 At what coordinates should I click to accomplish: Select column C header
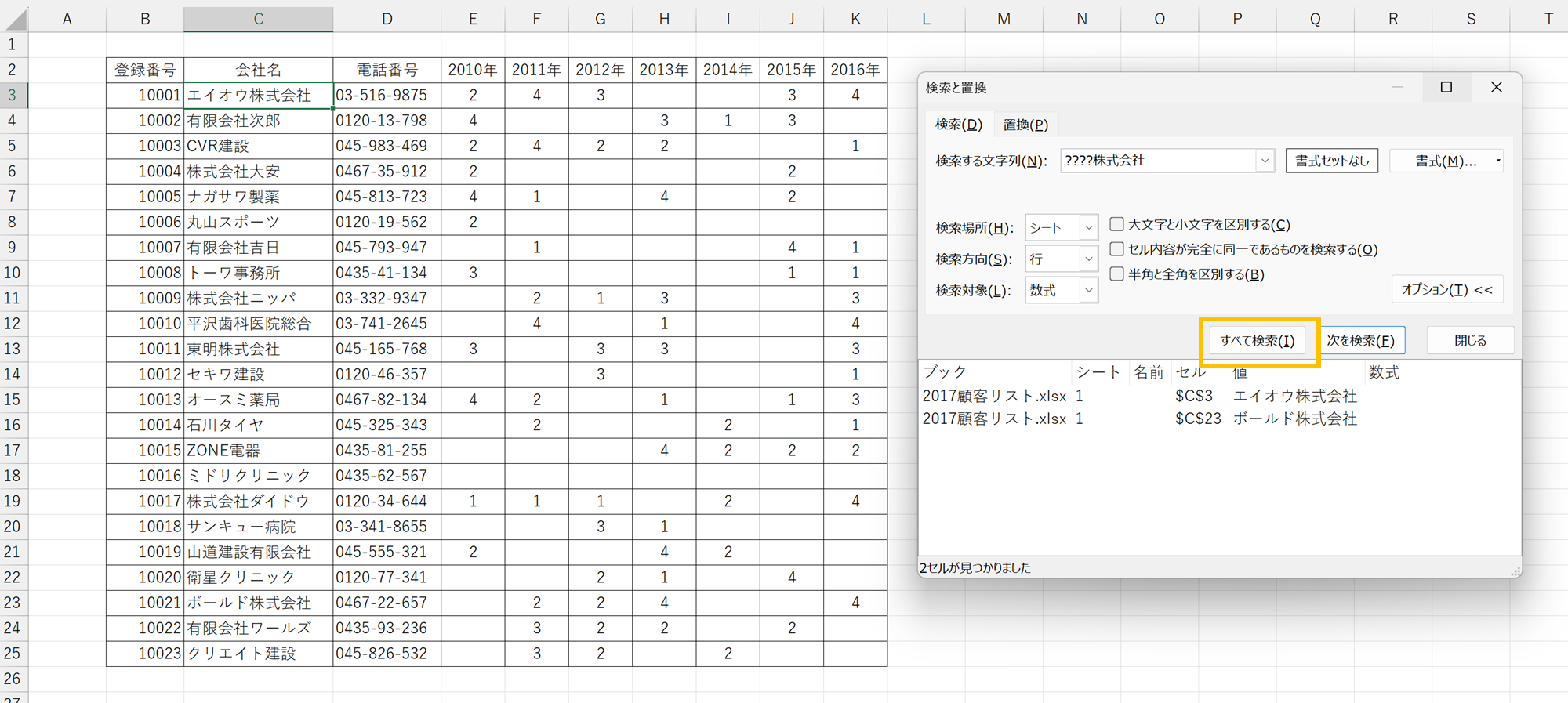click(258, 19)
